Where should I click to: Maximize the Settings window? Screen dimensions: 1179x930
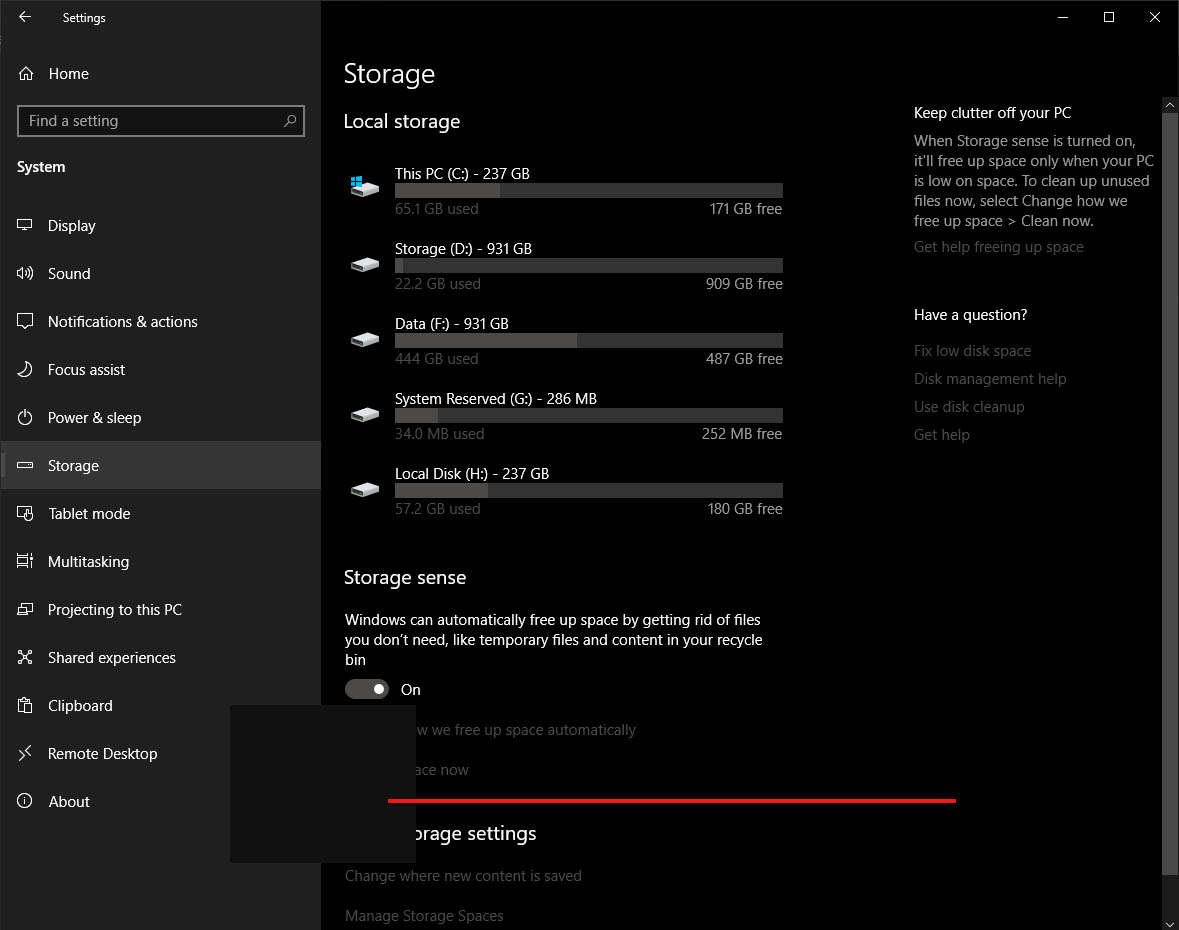[x=1108, y=17]
